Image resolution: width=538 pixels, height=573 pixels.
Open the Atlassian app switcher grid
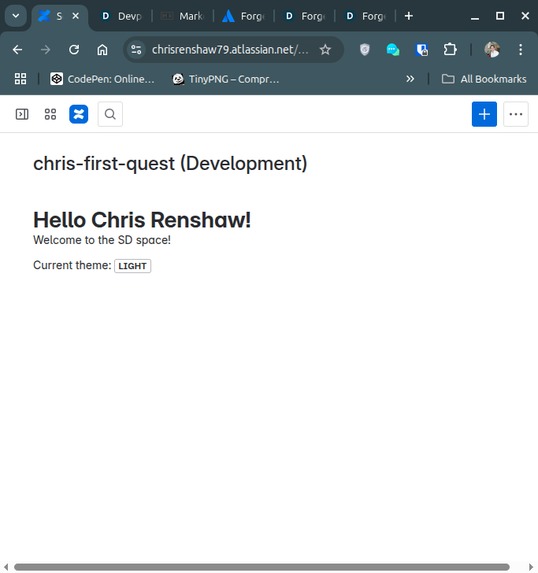(50, 114)
